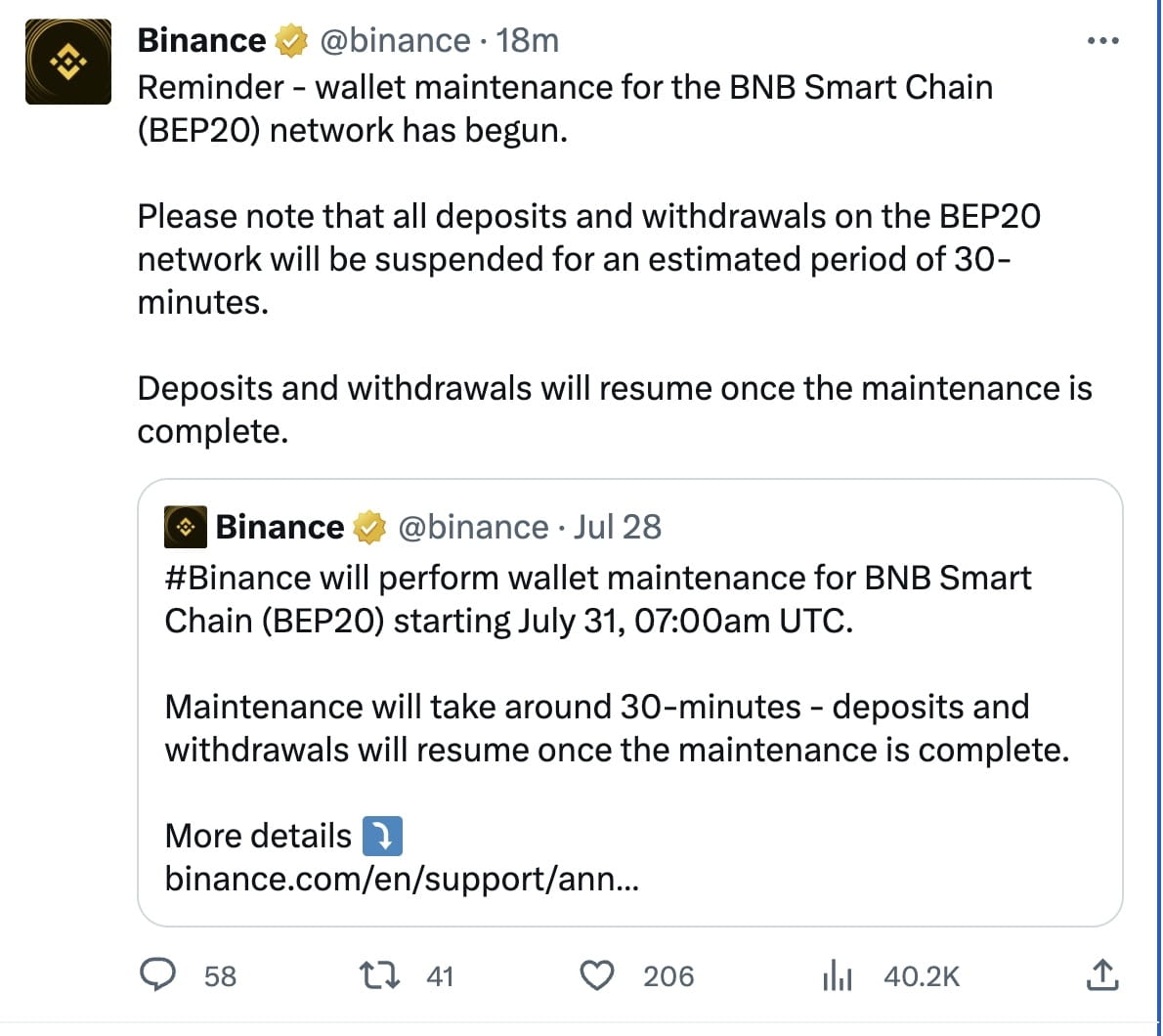Click the downward arrow emoji after More details
Image resolution: width=1163 pixels, height=1036 pixels.
pos(385,835)
